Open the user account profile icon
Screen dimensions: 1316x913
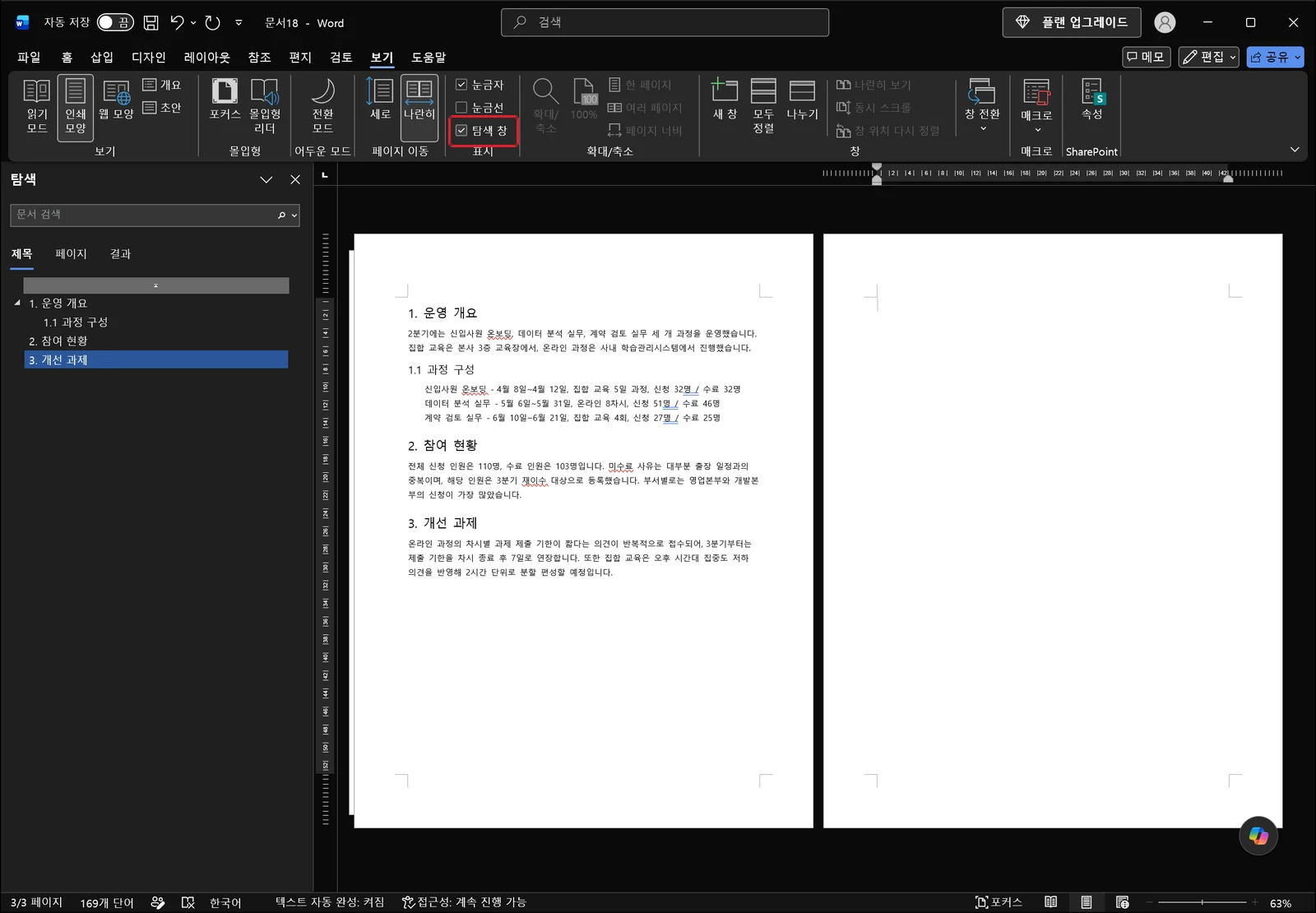[1165, 23]
